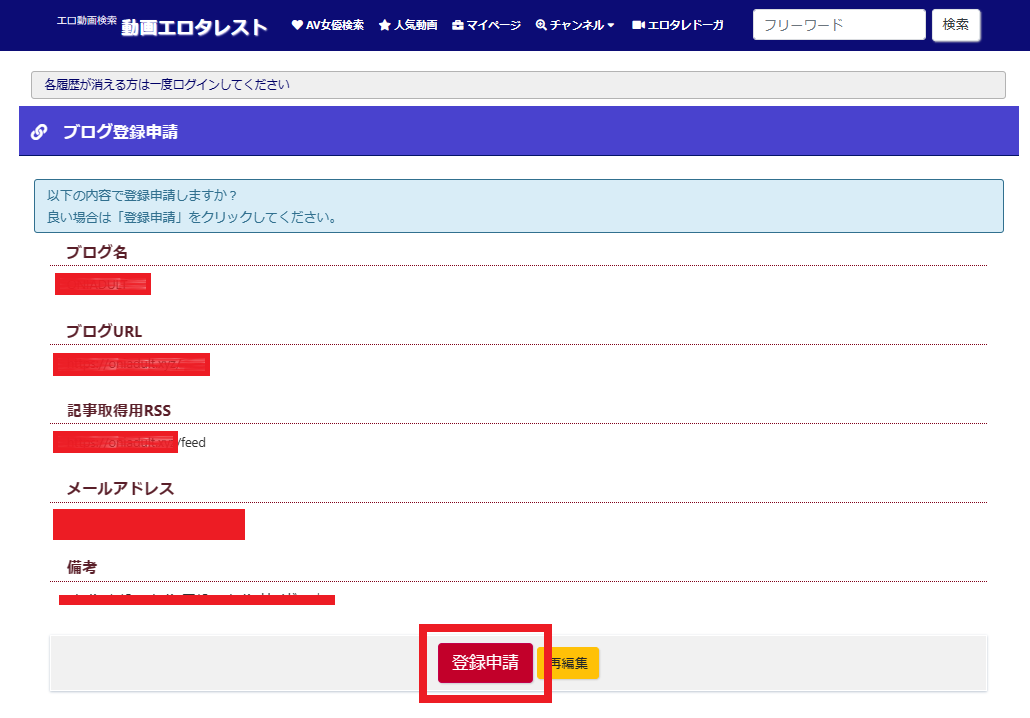Go to the 人気動画 menu item
This screenshot has width=1030, height=718.
click(415, 25)
